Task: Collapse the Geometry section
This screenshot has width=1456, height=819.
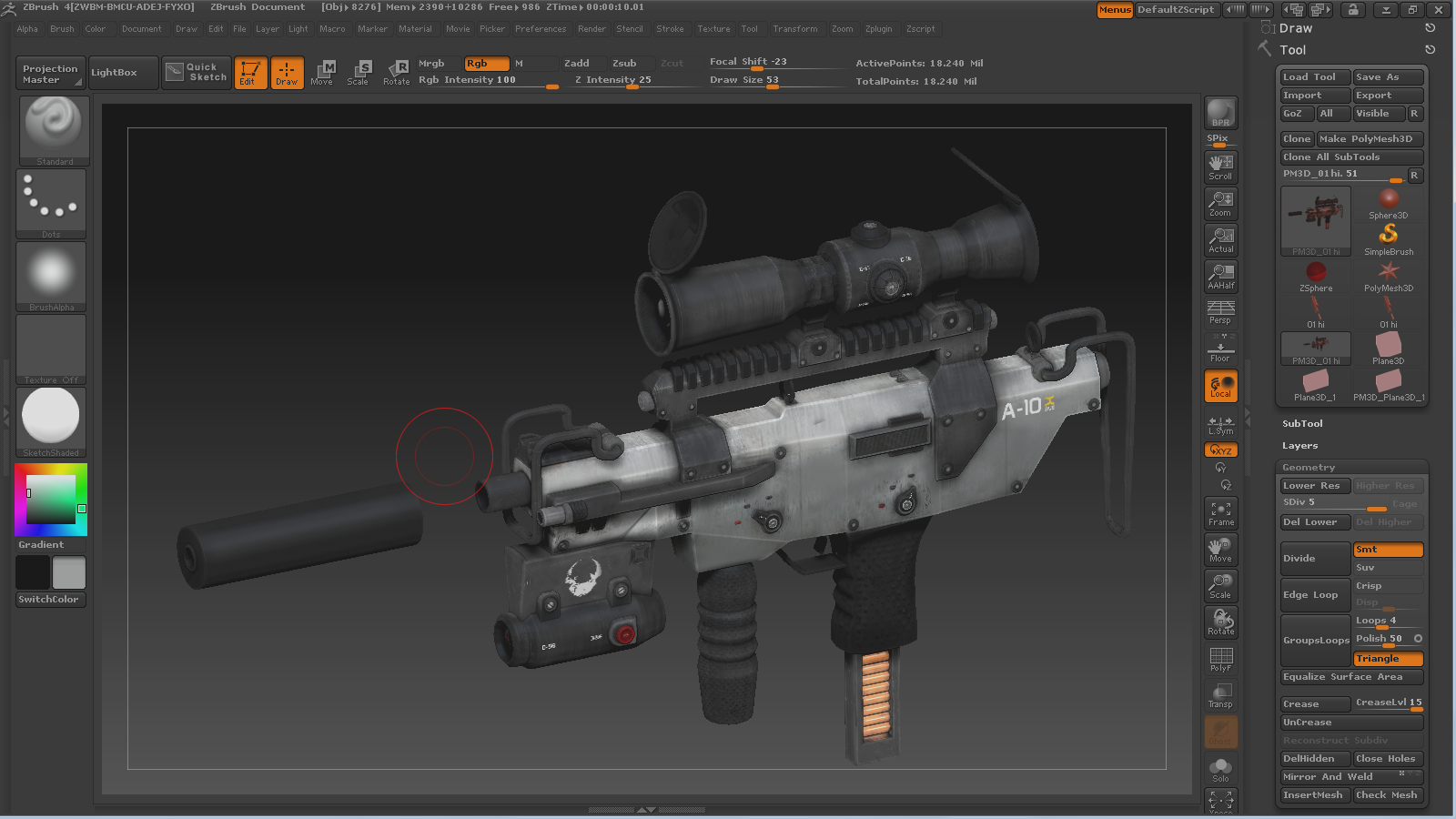Action: (x=1308, y=468)
